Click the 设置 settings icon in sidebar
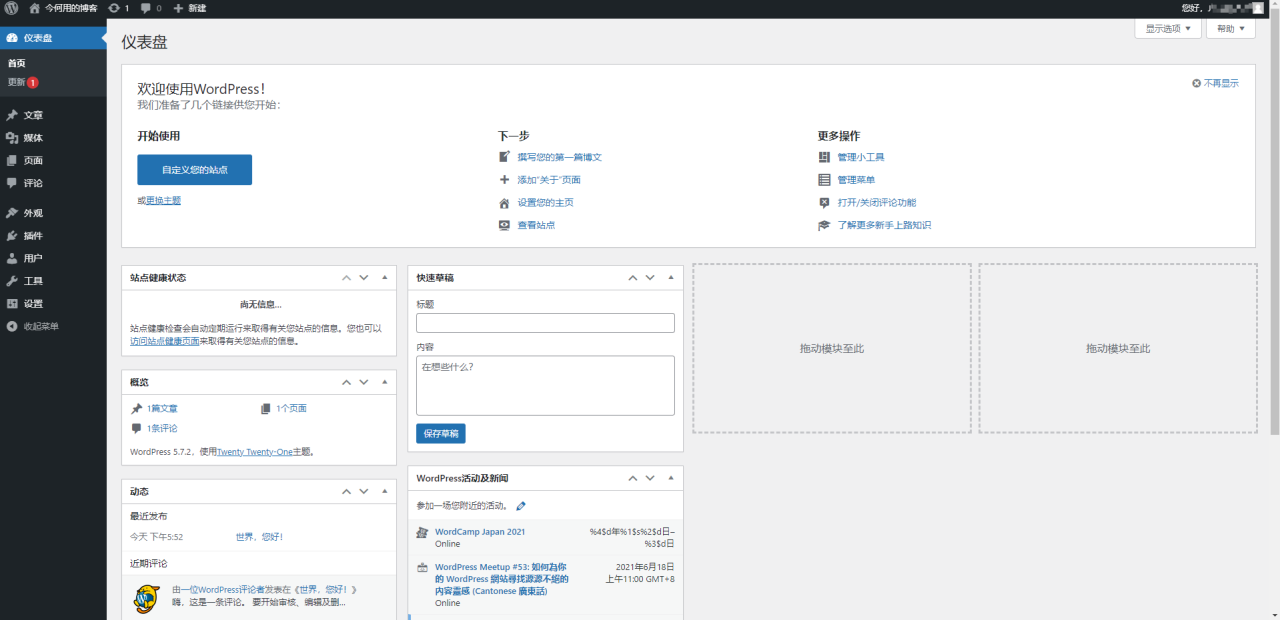Screen dimensions: 1280x620 point(12,304)
